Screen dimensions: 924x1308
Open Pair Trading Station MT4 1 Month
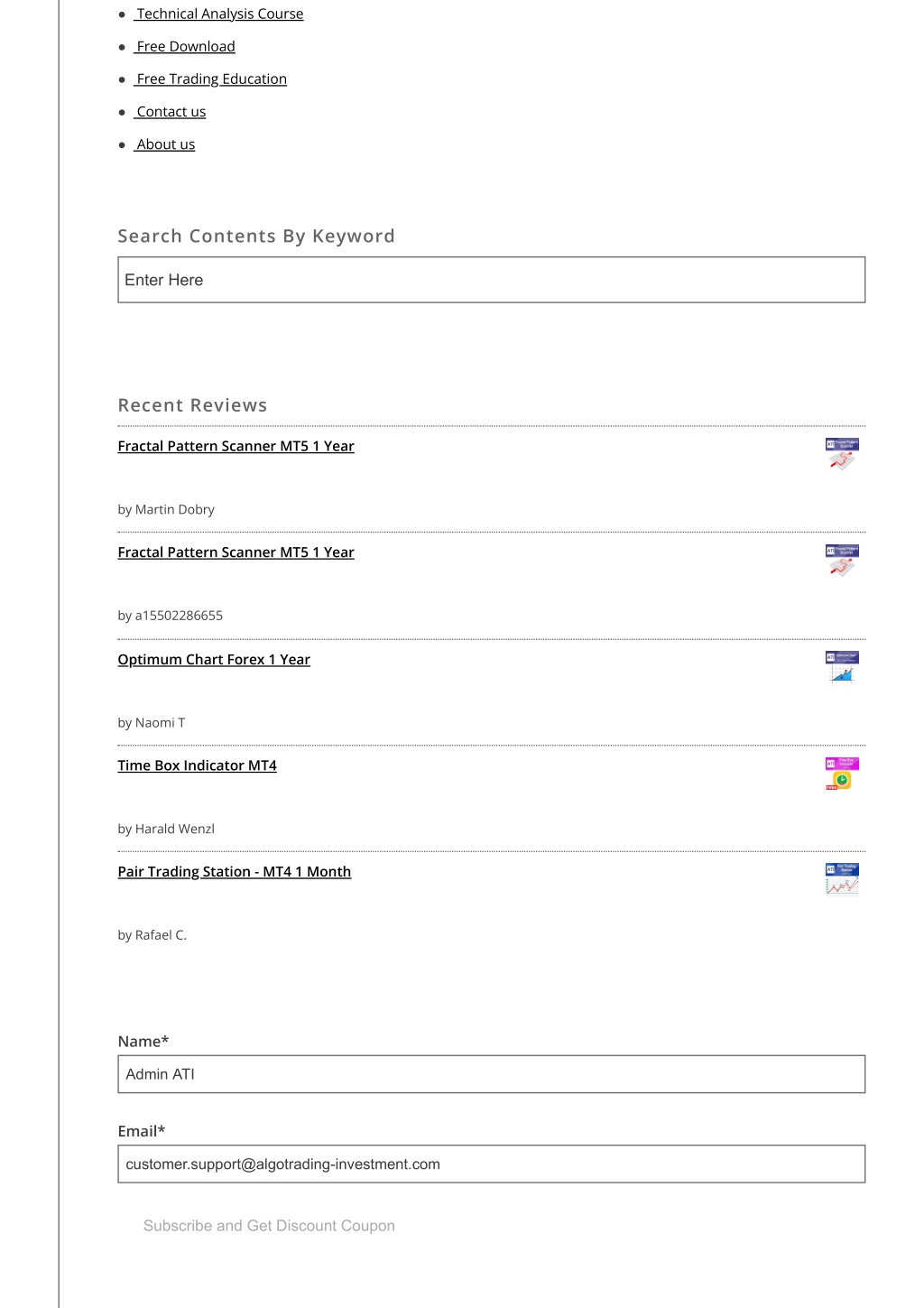click(235, 872)
